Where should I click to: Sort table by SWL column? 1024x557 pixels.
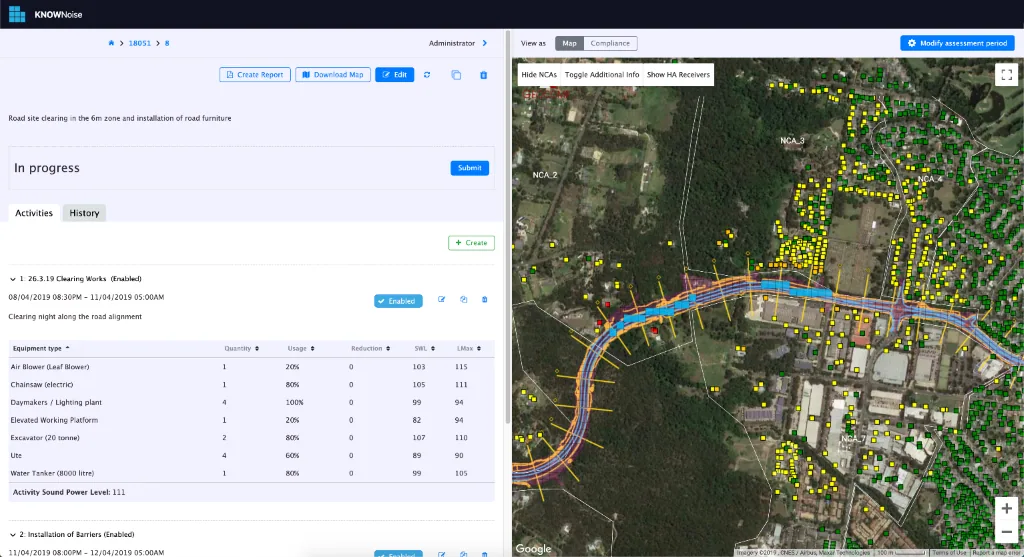[x=424, y=349]
